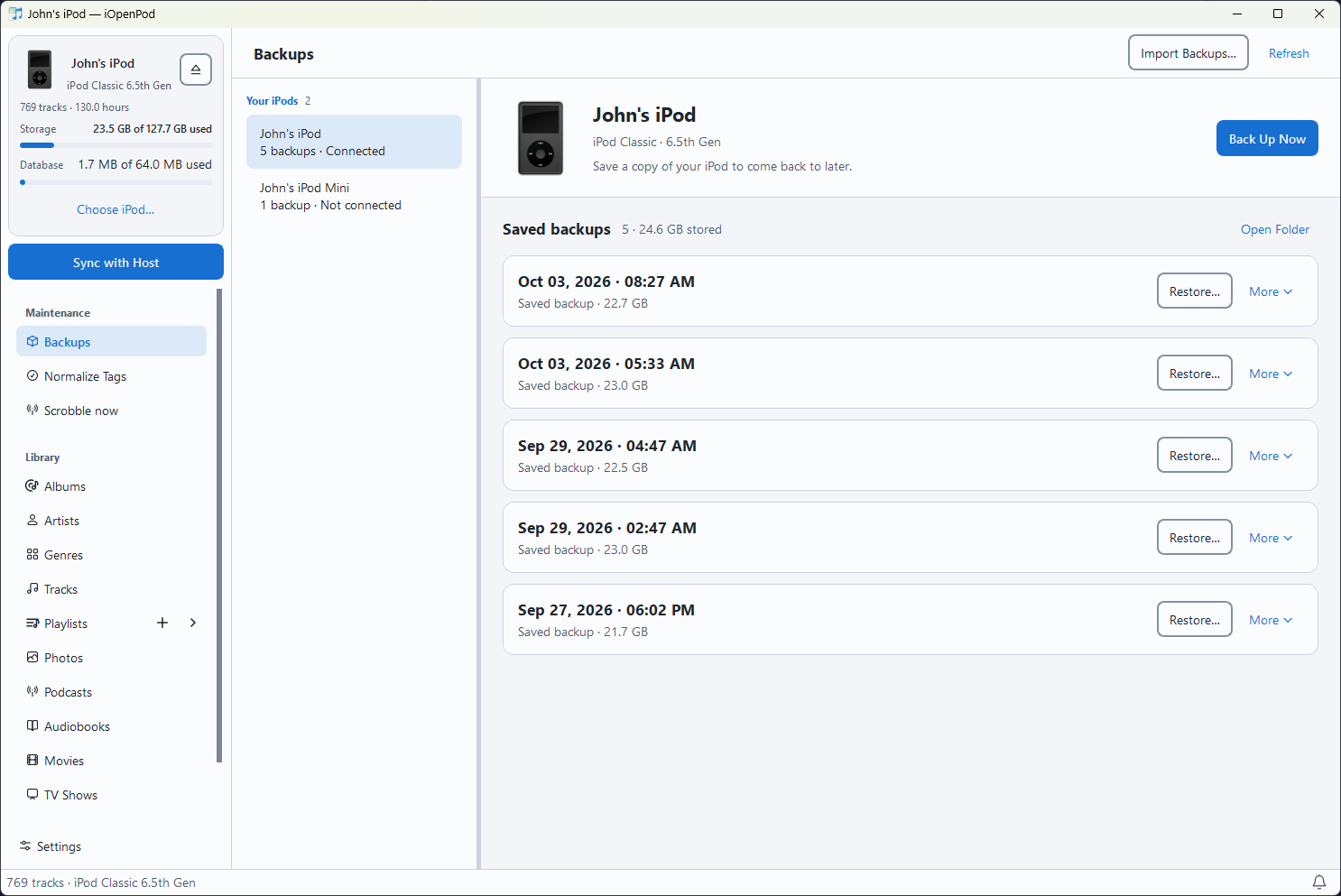Screen dimensions: 1341x896
Task: Open the TV Shows library view
Action: pos(111,795)
